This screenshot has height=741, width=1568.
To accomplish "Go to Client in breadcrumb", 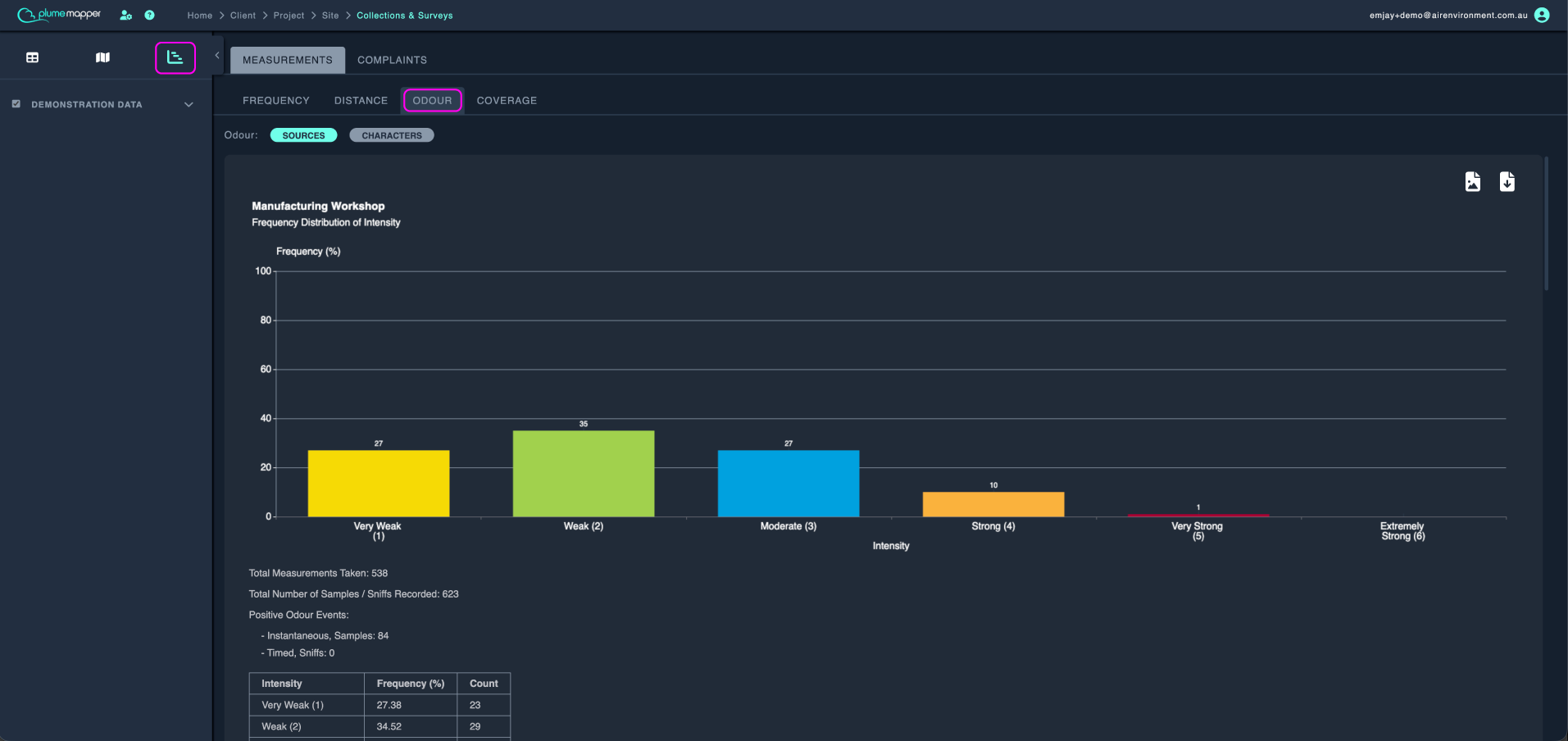I will (x=243, y=16).
